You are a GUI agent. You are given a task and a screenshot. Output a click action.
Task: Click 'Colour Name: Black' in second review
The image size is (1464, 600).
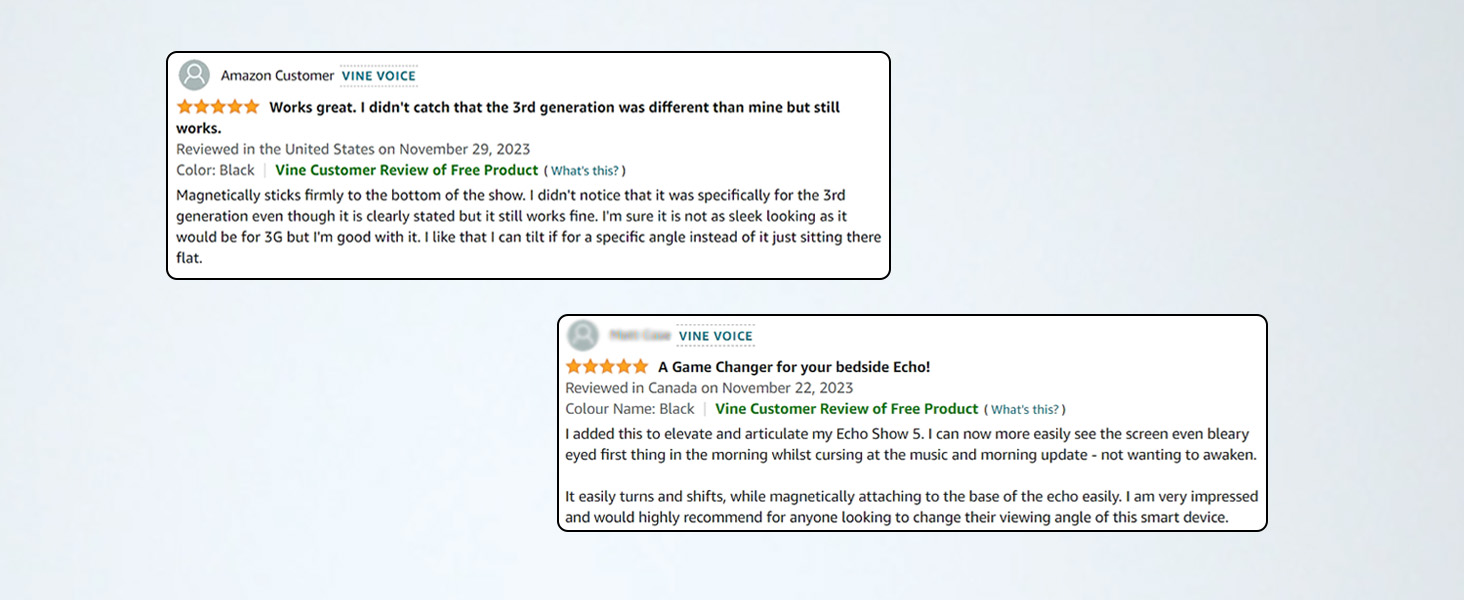point(630,409)
